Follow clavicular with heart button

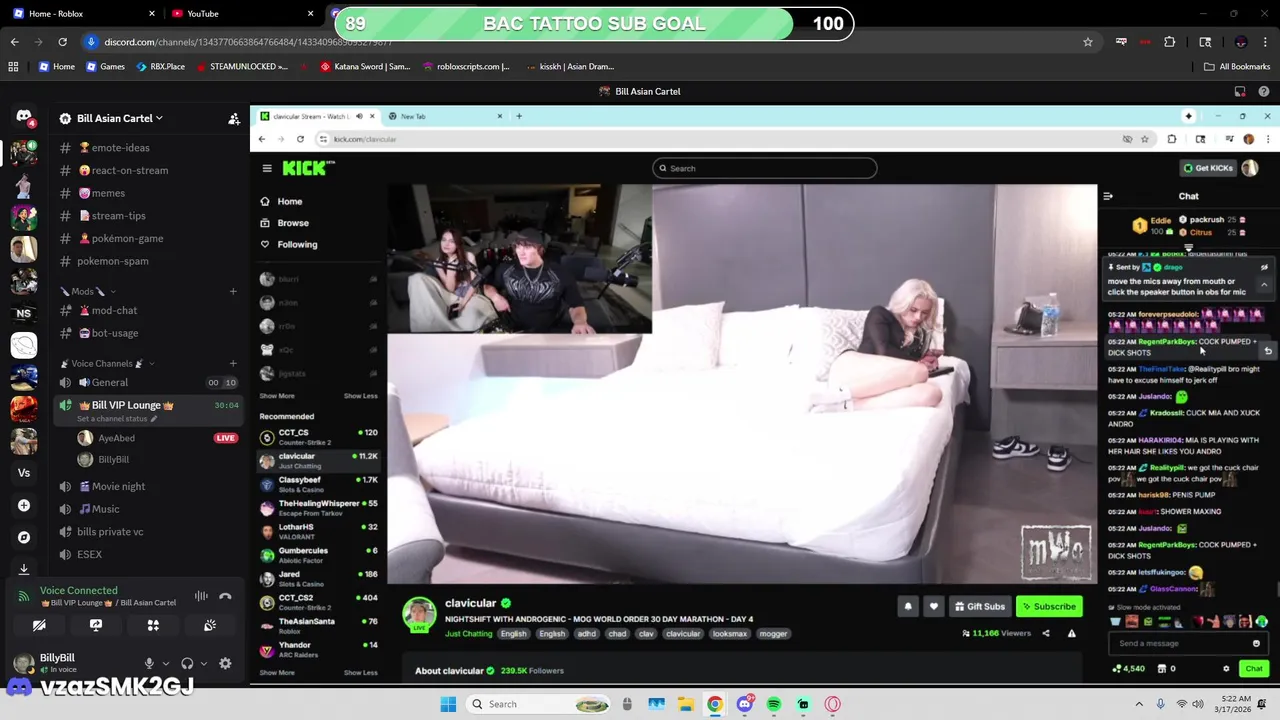[934, 606]
